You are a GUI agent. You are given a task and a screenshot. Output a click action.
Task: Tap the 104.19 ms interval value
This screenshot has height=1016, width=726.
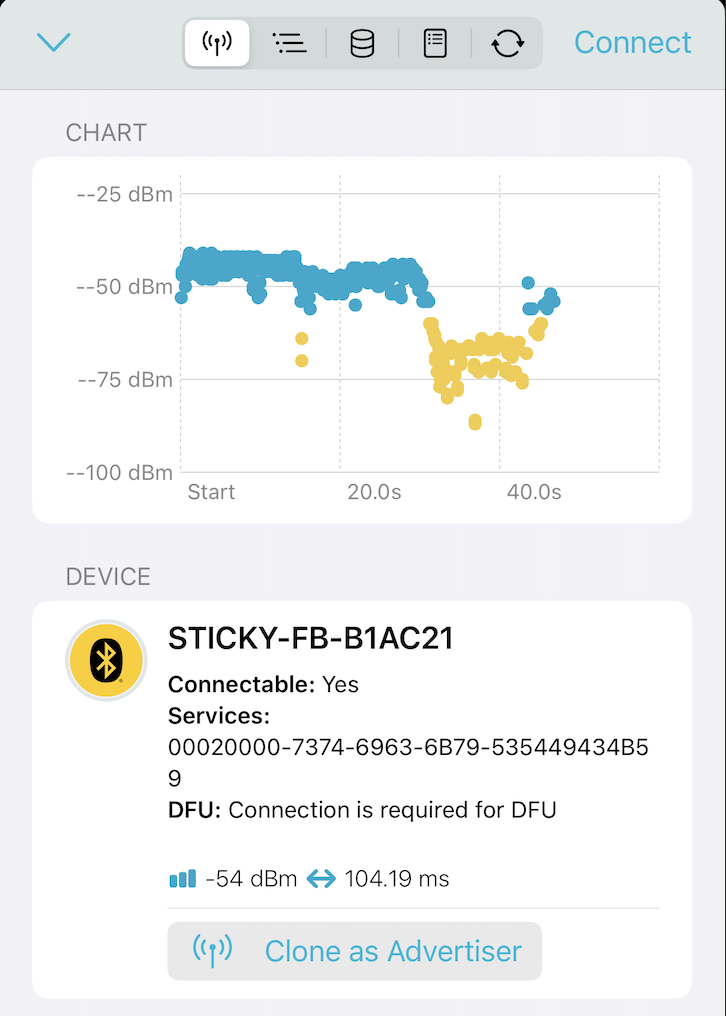tap(397, 879)
